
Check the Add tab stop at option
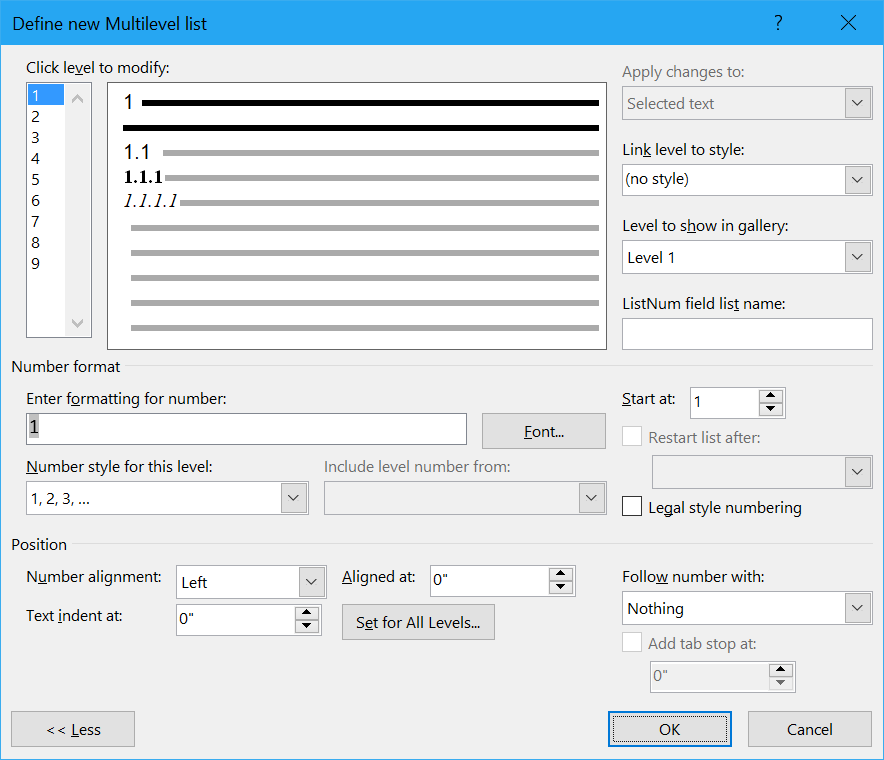point(631,642)
